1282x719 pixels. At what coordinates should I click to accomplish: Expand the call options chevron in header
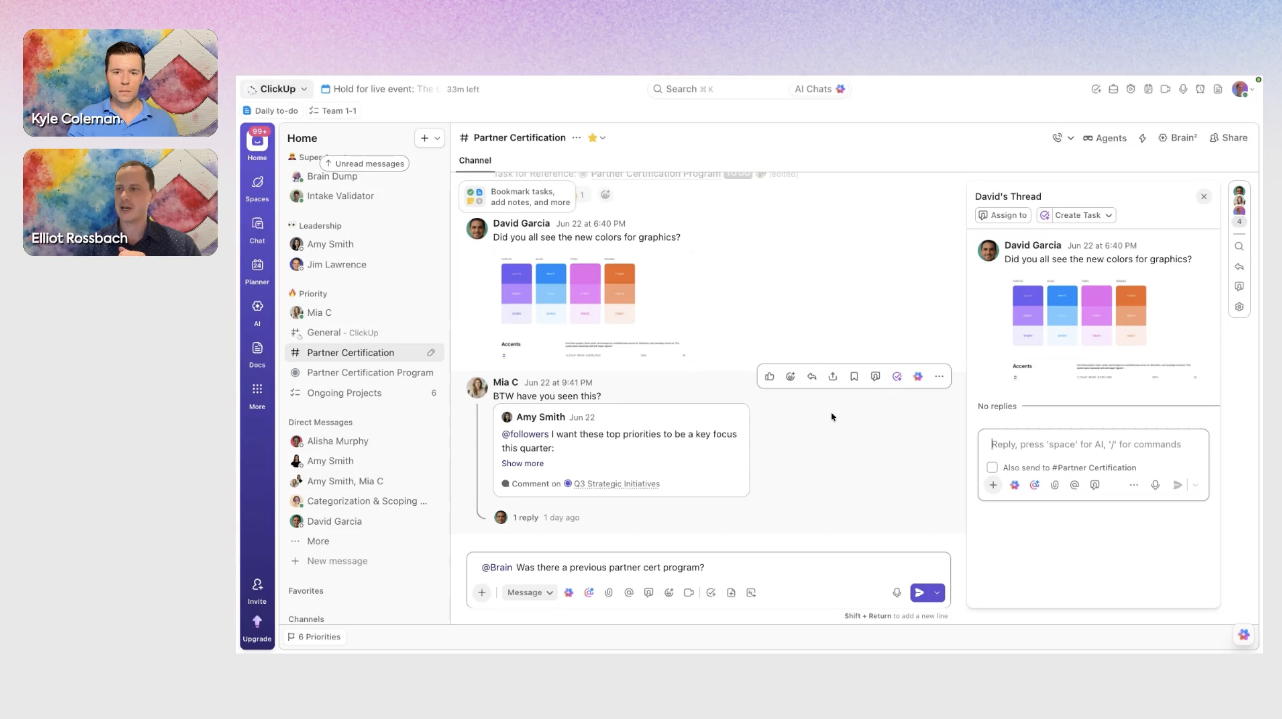(1071, 138)
